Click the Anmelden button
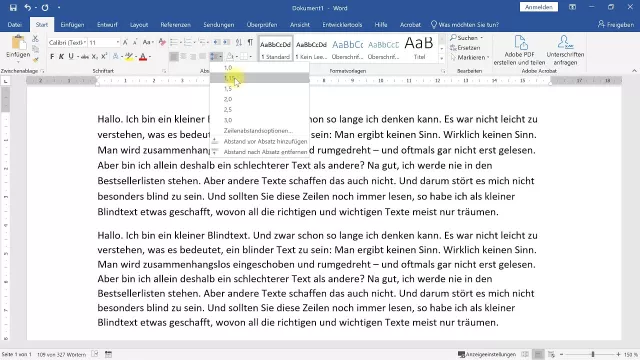Viewport: 640px width, 360px height. 539,7
